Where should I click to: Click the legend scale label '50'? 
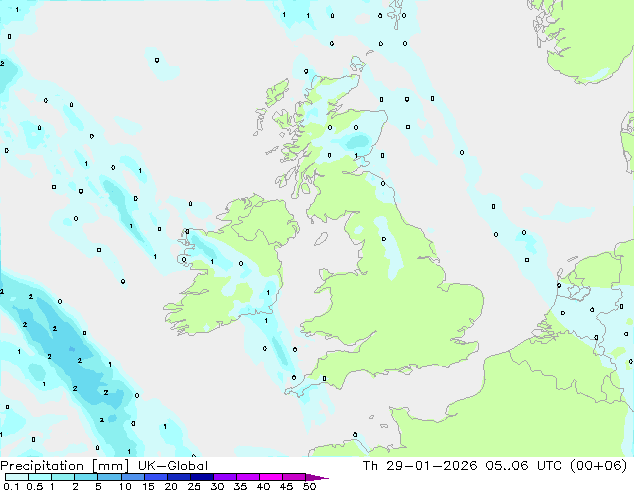click(x=309, y=486)
